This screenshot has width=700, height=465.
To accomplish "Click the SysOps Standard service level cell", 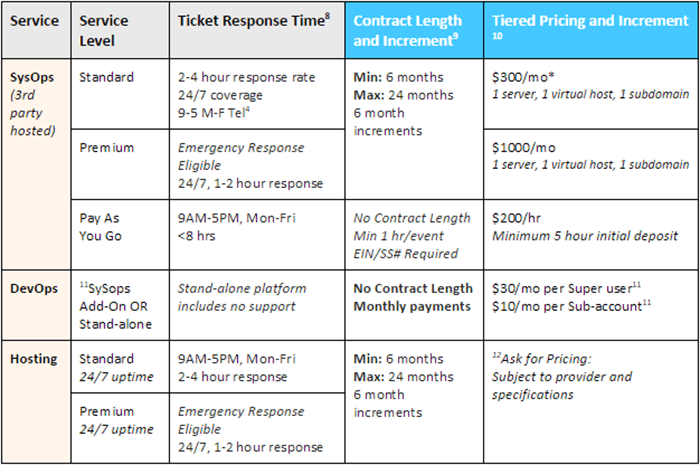I will tap(106, 76).
